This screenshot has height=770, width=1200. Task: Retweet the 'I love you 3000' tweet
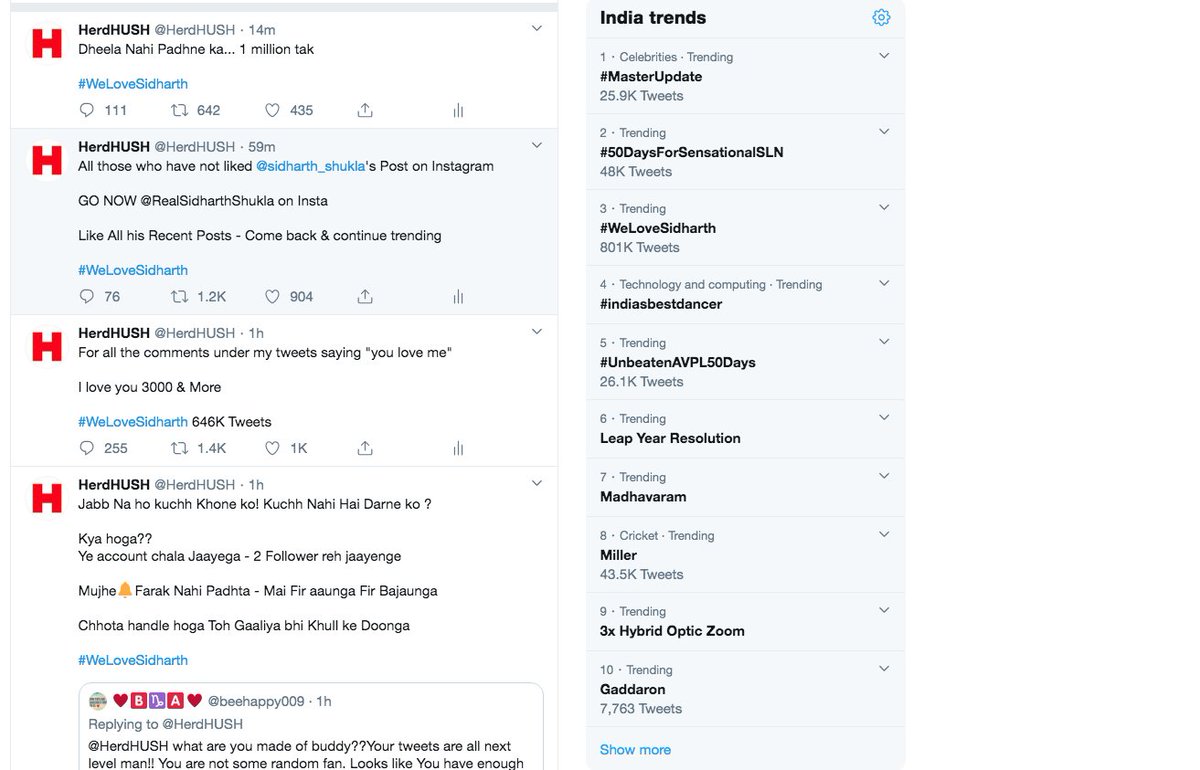click(180, 448)
